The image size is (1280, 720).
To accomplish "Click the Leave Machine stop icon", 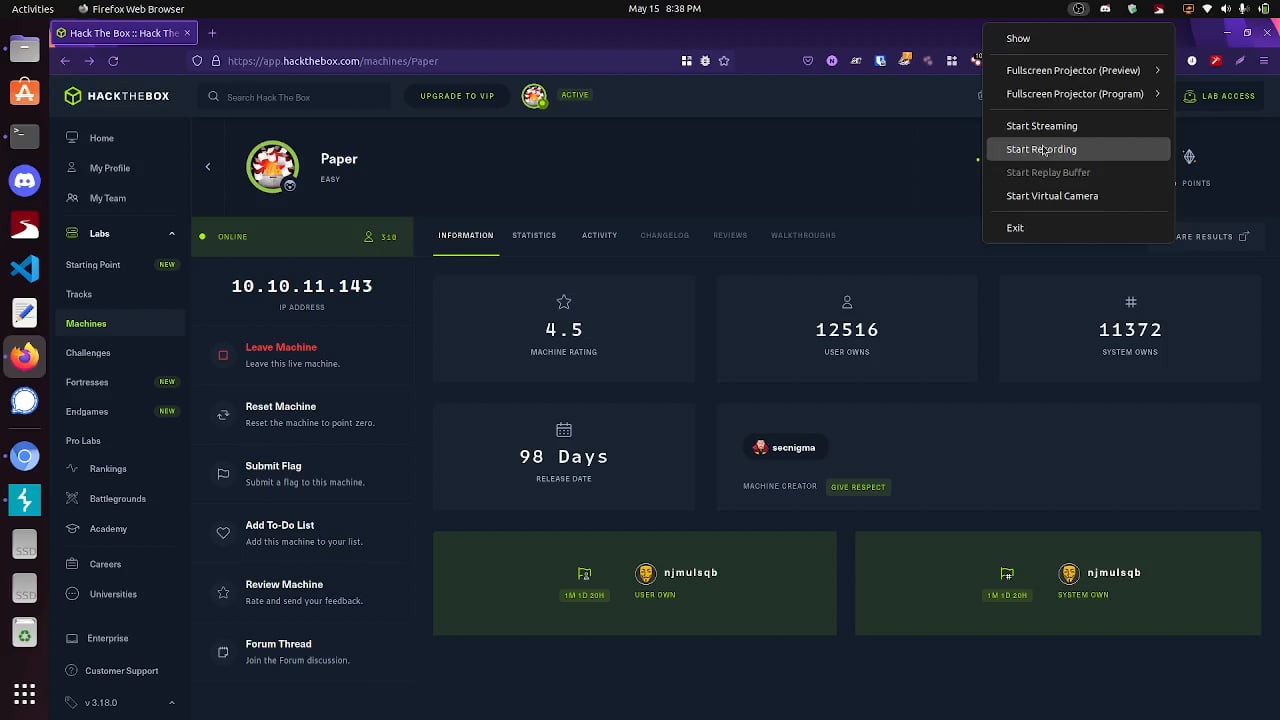I will (223, 355).
